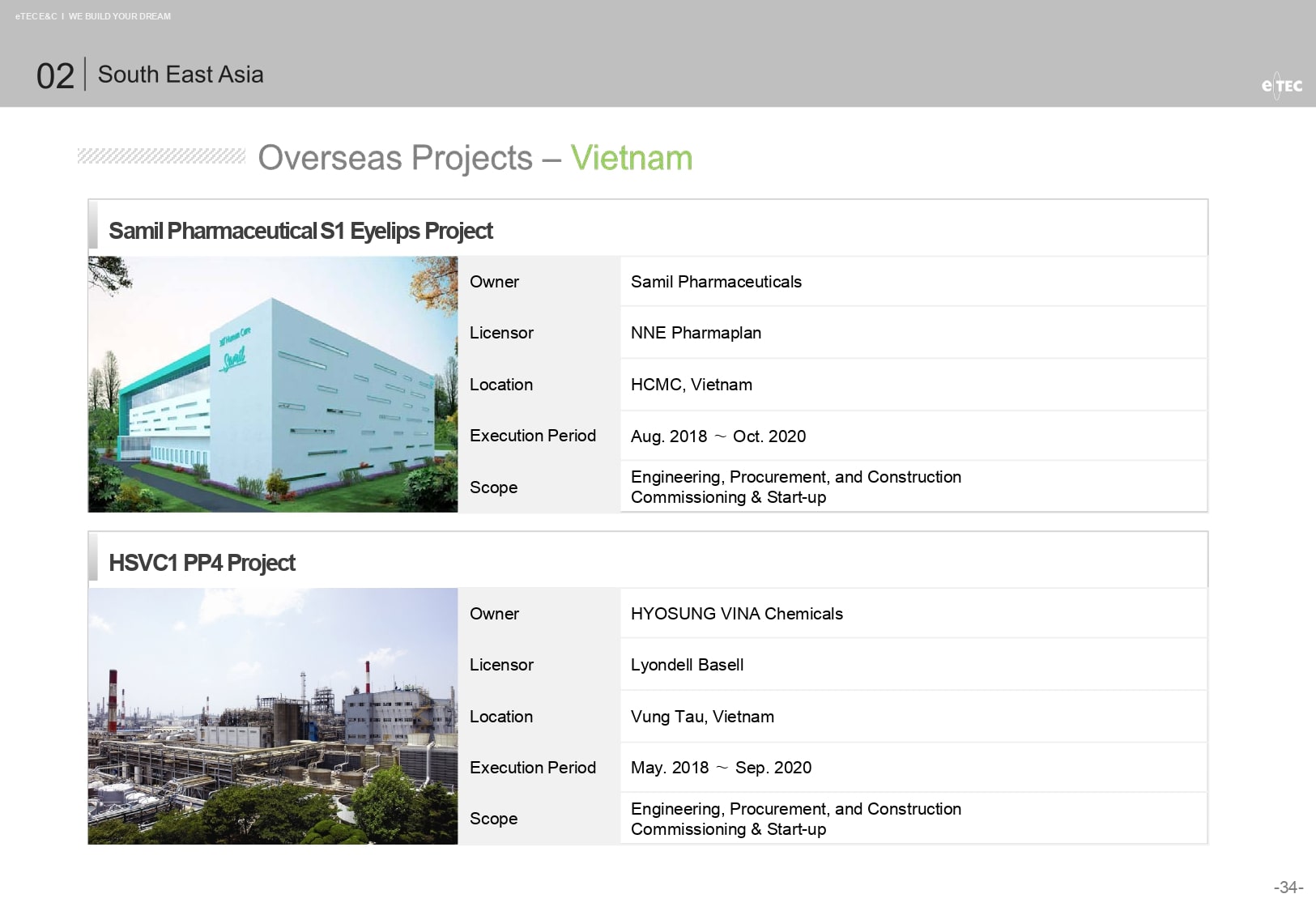Screen dimensions: 1316x911
Task: Click 'May. 2018 ~ Sep. 2020' execution period
Action: 721,768
